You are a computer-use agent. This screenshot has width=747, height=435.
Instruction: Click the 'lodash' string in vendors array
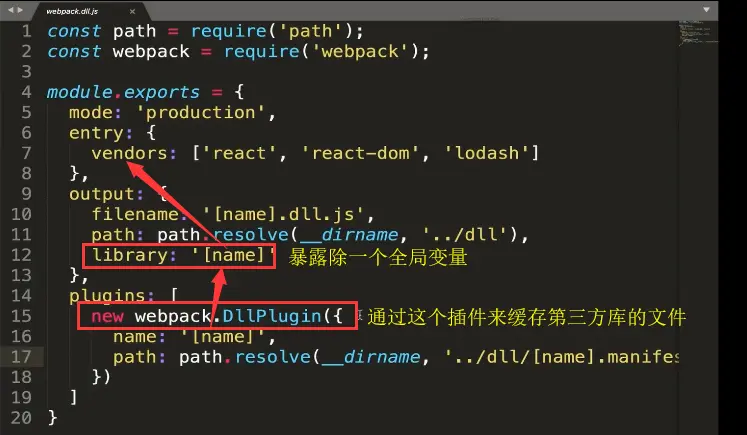pyautogui.click(x=487, y=153)
